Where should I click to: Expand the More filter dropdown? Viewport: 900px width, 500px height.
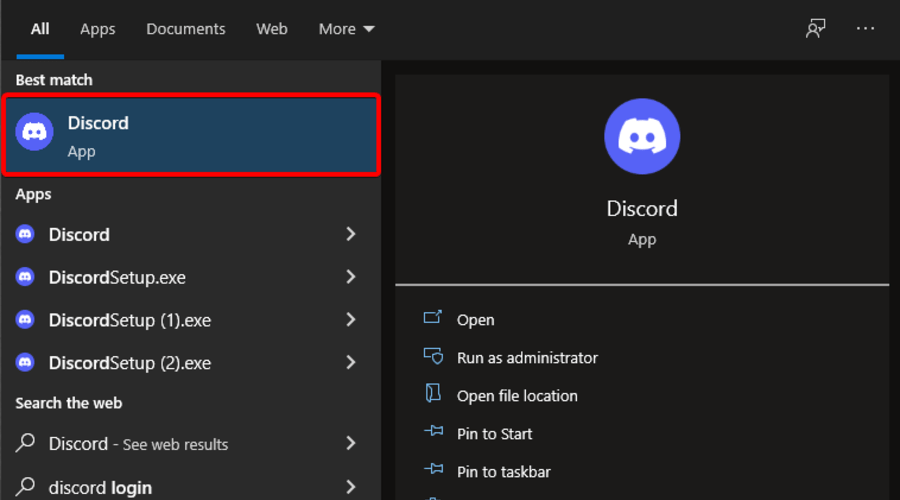pyautogui.click(x=346, y=29)
